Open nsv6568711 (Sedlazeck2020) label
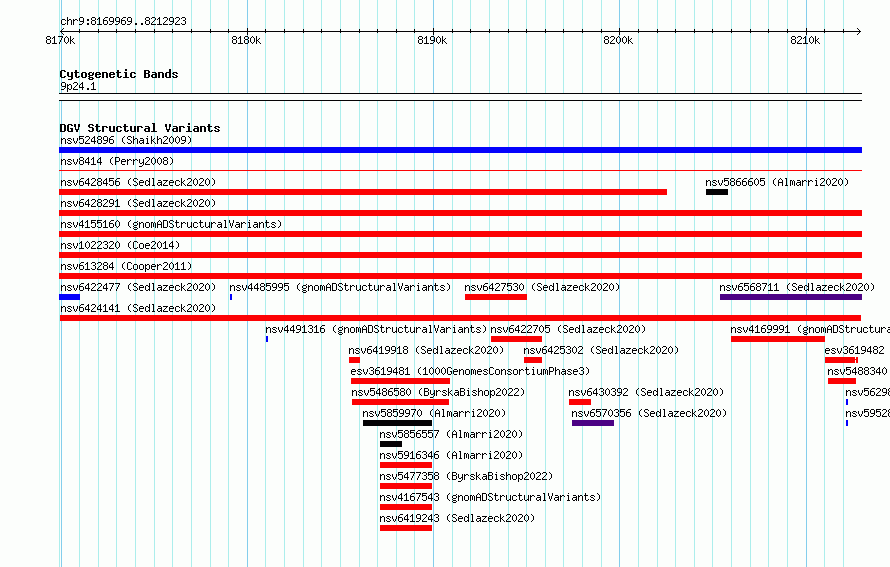Viewport: 890px width, 567px height. [797, 287]
